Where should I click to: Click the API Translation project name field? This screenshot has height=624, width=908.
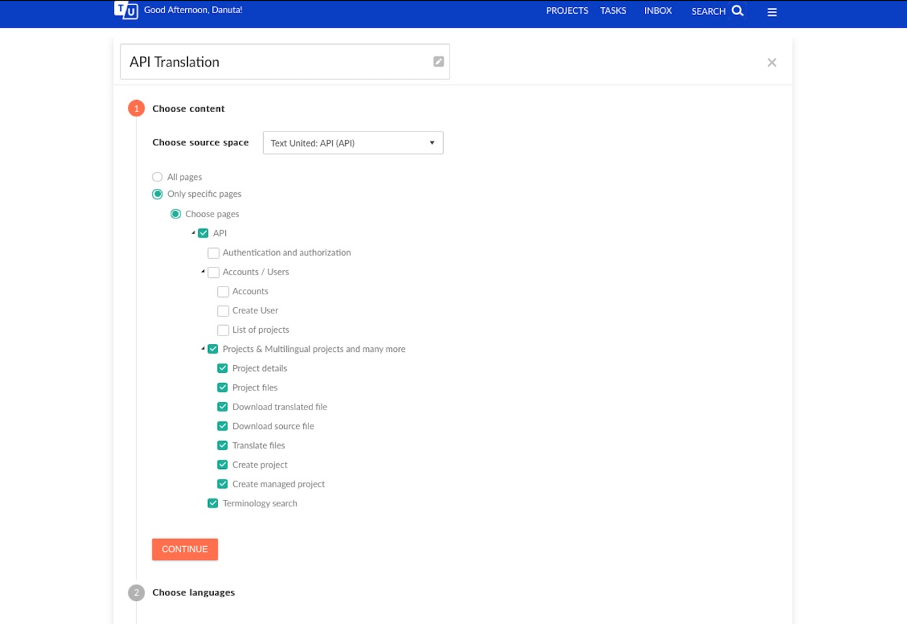285,62
